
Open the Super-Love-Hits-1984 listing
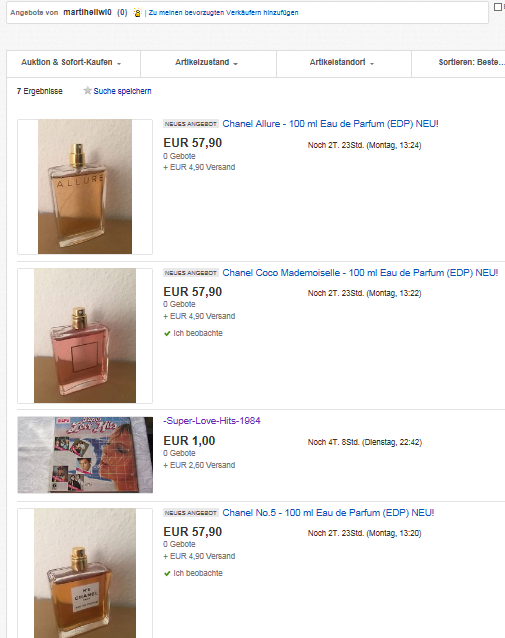point(212,421)
